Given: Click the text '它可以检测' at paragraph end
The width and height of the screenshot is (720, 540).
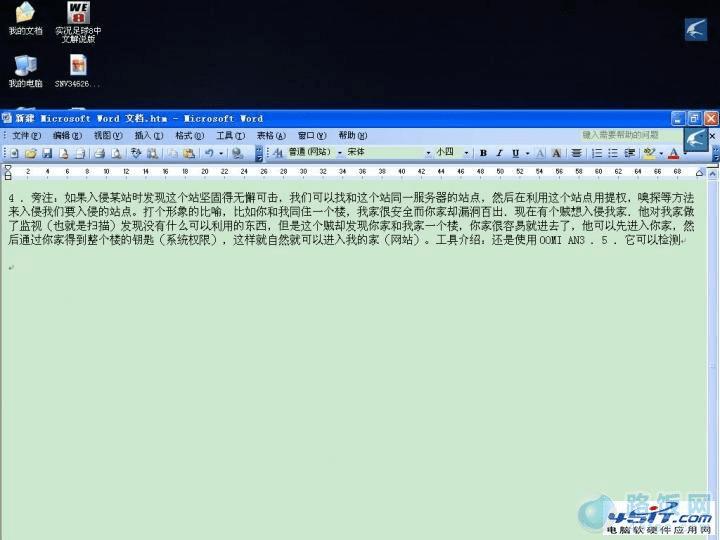Looking at the screenshot, I should (652, 239).
